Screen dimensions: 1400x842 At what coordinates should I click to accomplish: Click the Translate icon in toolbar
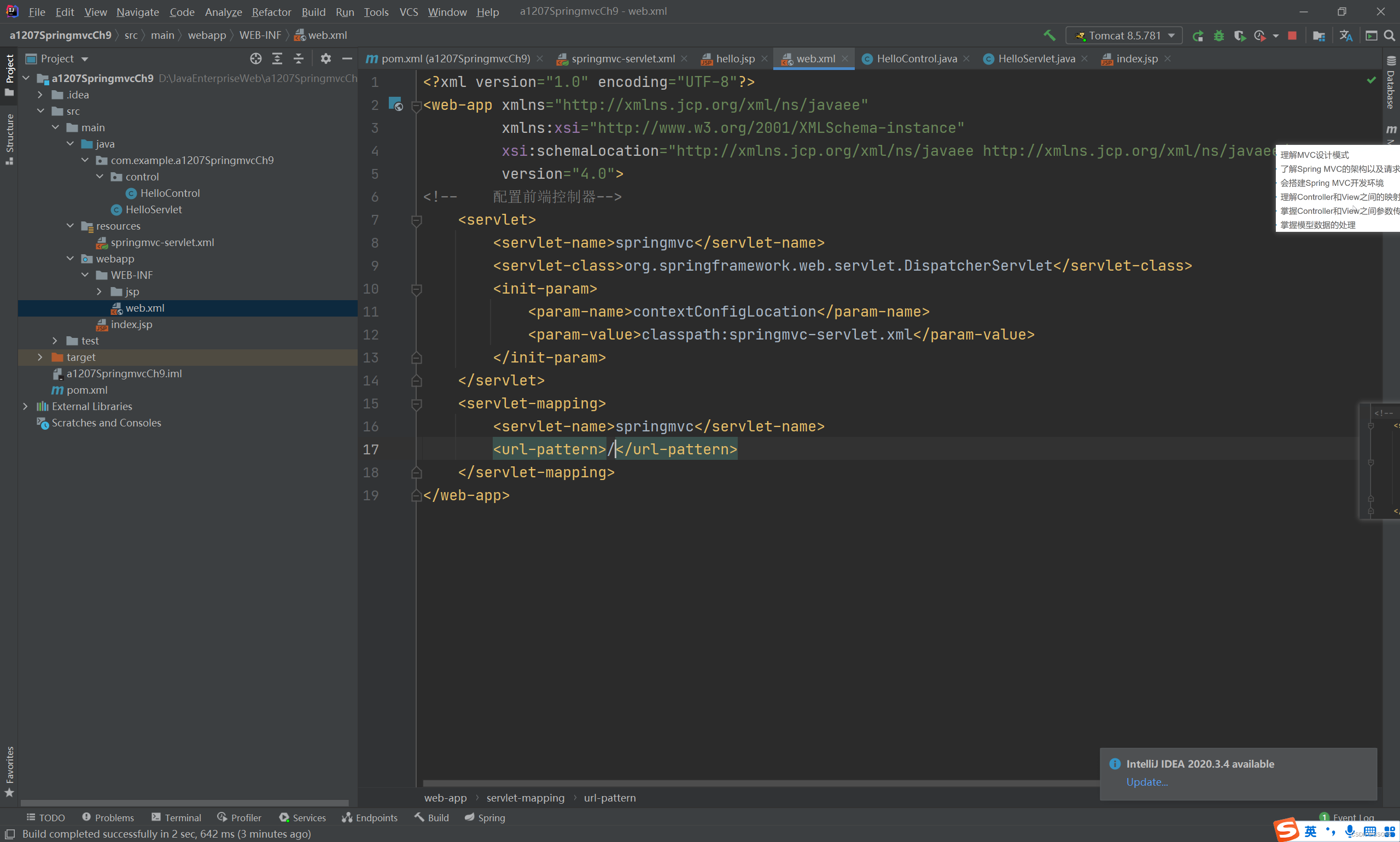point(1345,36)
